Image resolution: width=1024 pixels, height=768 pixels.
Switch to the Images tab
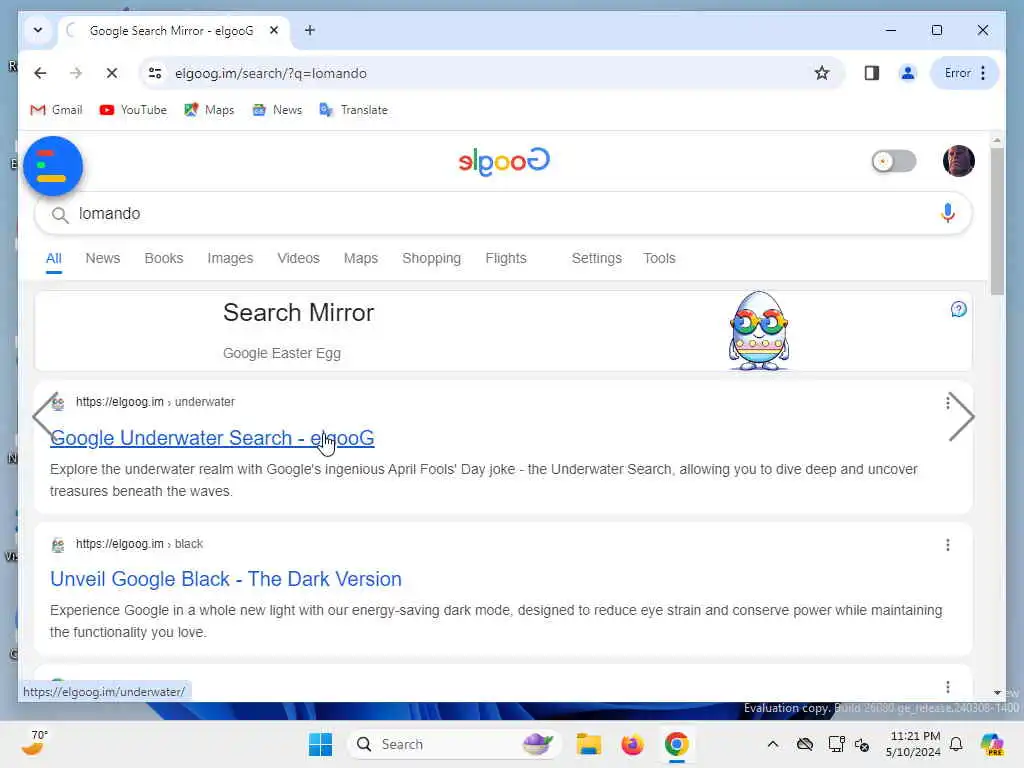coord(230,259)
